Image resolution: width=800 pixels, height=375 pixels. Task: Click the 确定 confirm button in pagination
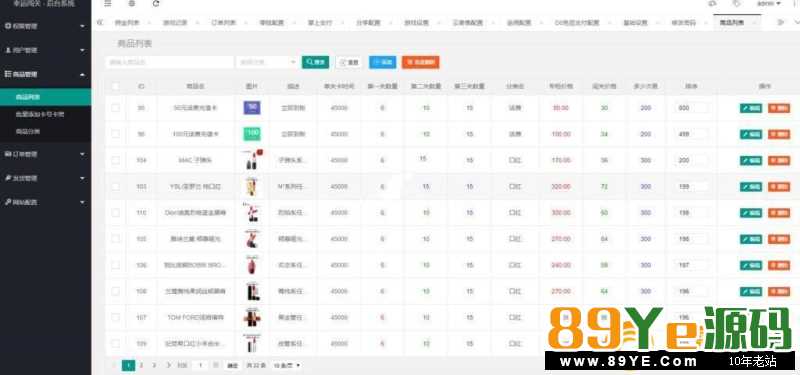pyautogui.click(x=232, y=365)
